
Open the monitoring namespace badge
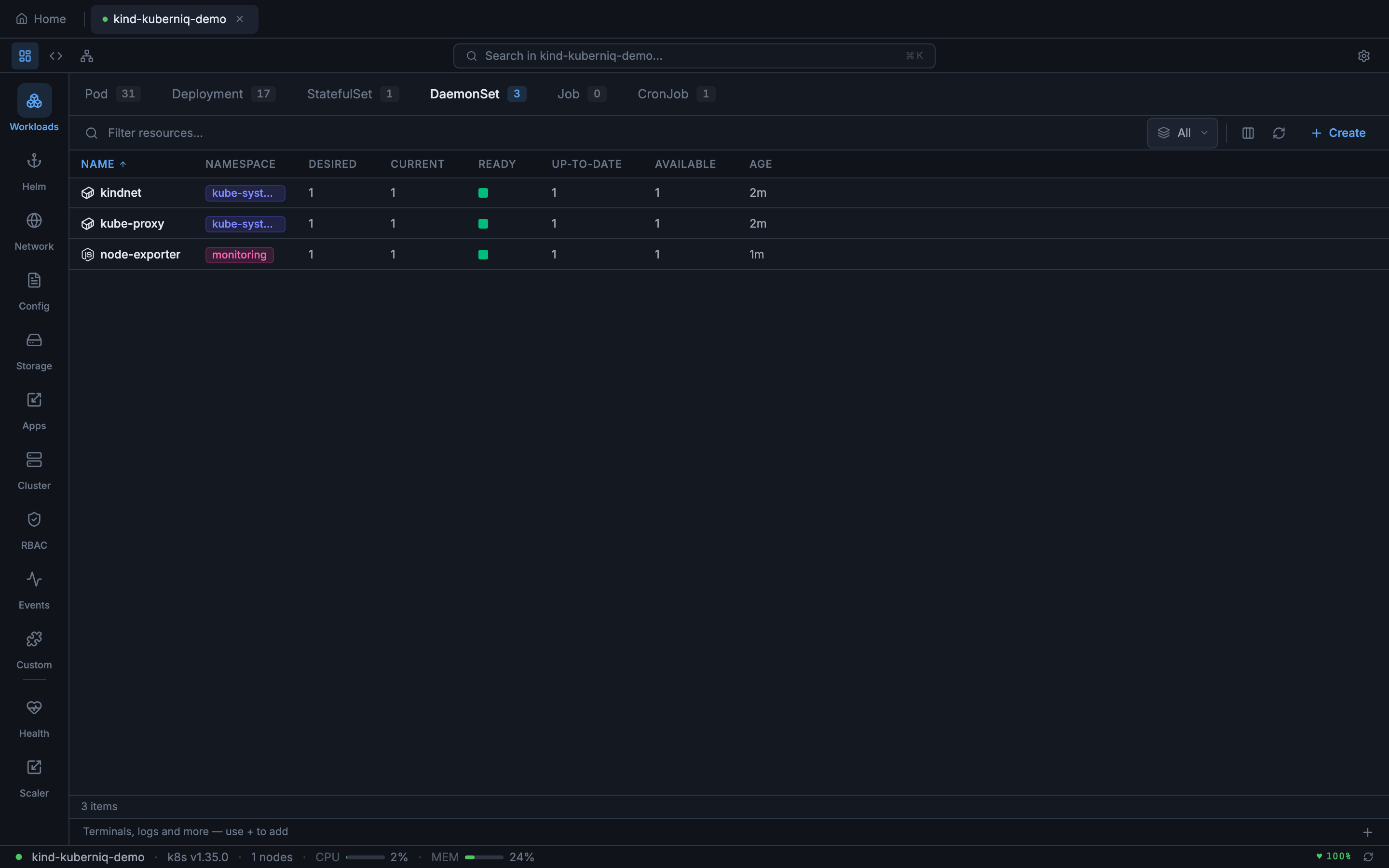pos(239,254)
